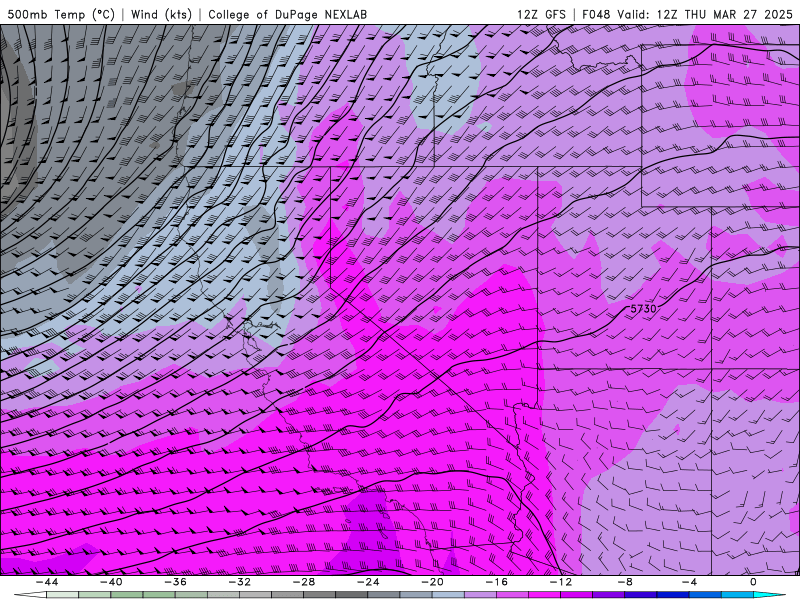Click the 5730 height contour label

tap(643, 309)
